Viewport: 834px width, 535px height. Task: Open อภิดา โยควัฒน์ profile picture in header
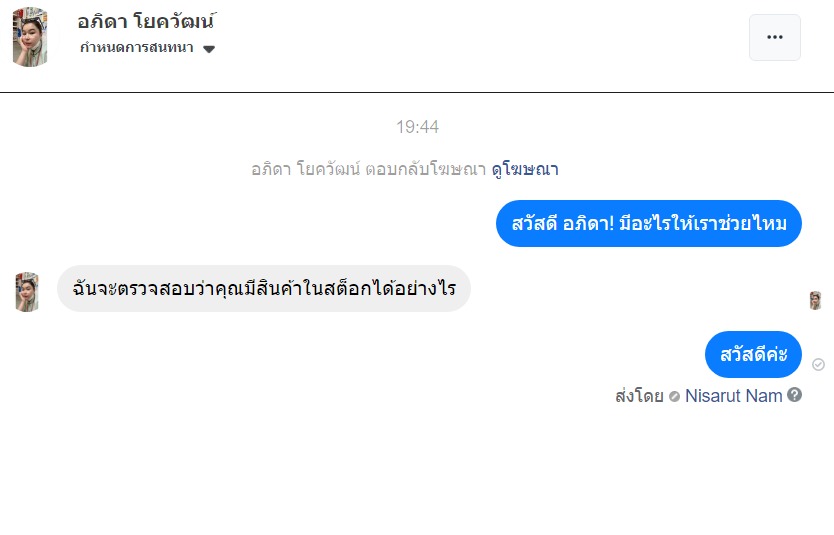(30, 37)
